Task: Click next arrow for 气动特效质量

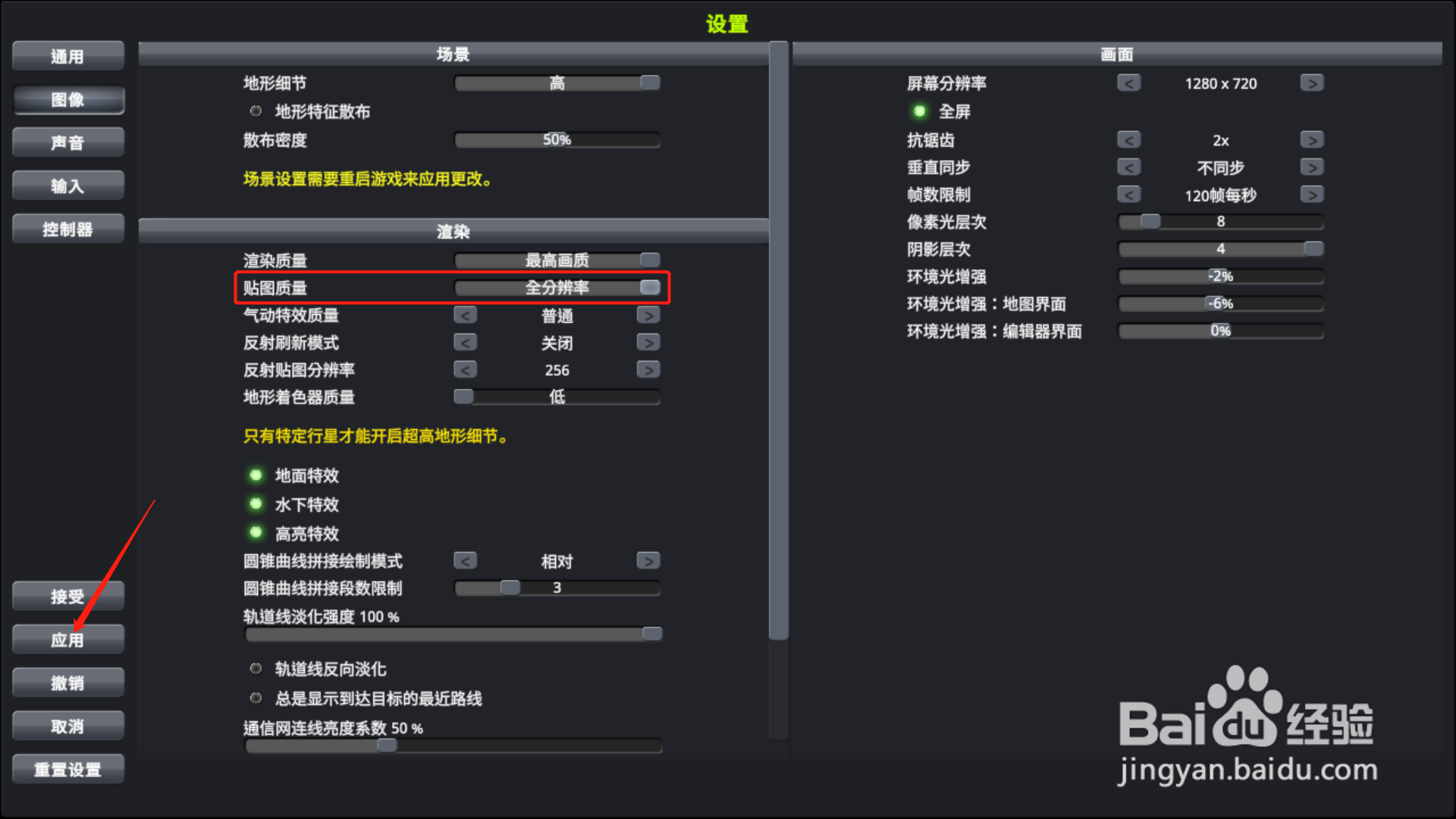Action: (648, 315)
